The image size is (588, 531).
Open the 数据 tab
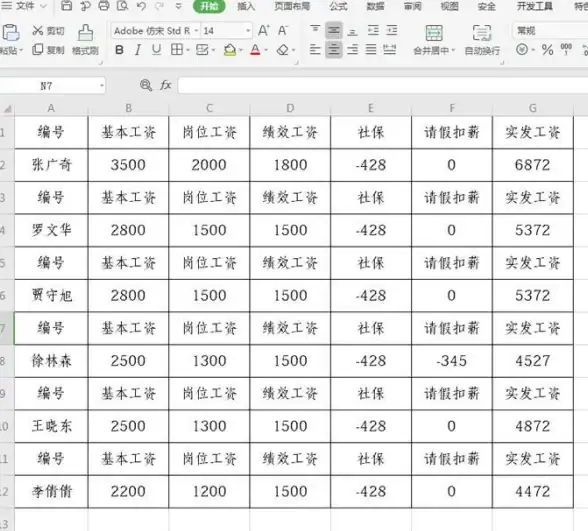(x=375, y=6)
